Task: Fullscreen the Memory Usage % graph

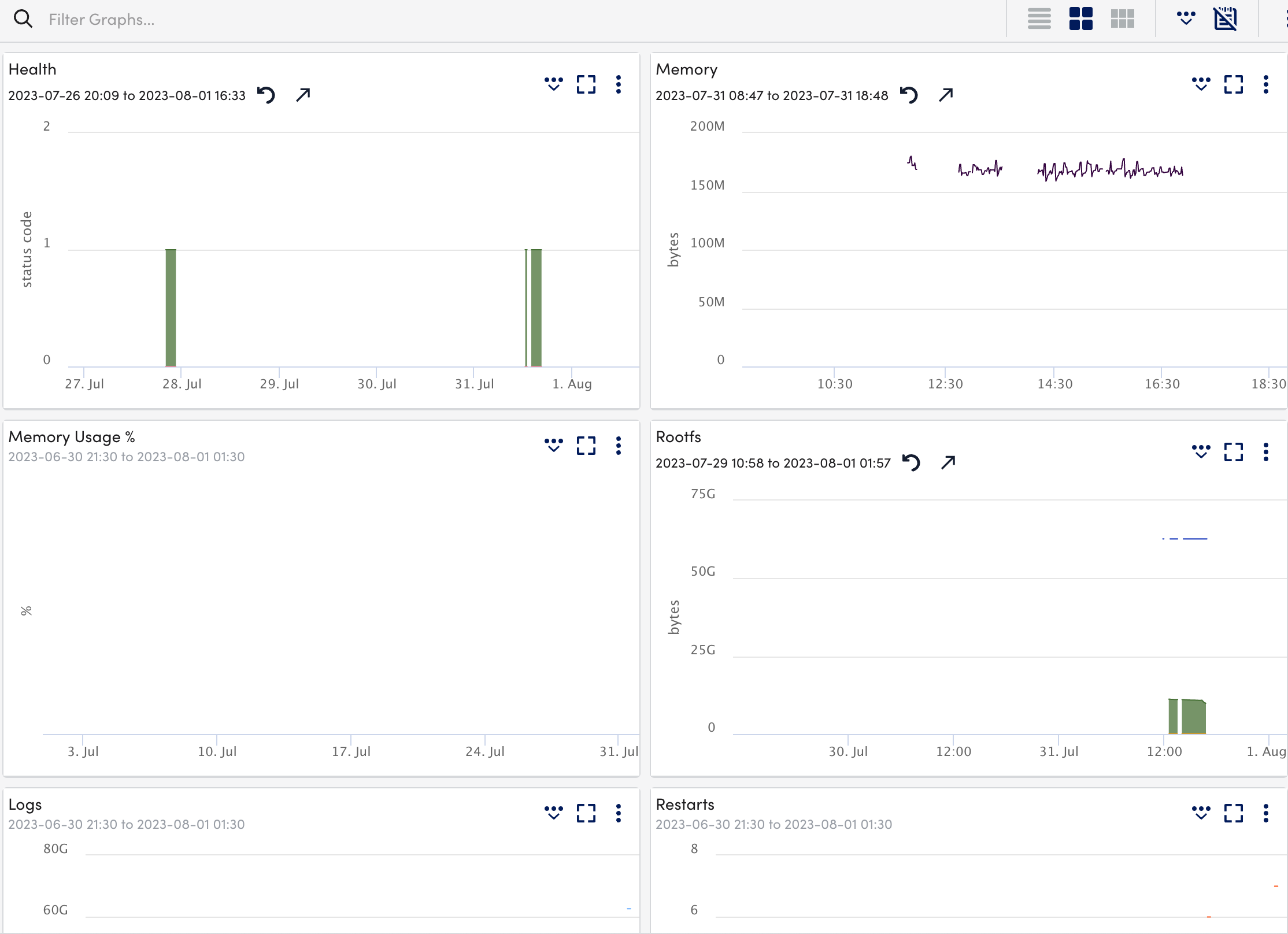Action: click(x=586, y=446)
